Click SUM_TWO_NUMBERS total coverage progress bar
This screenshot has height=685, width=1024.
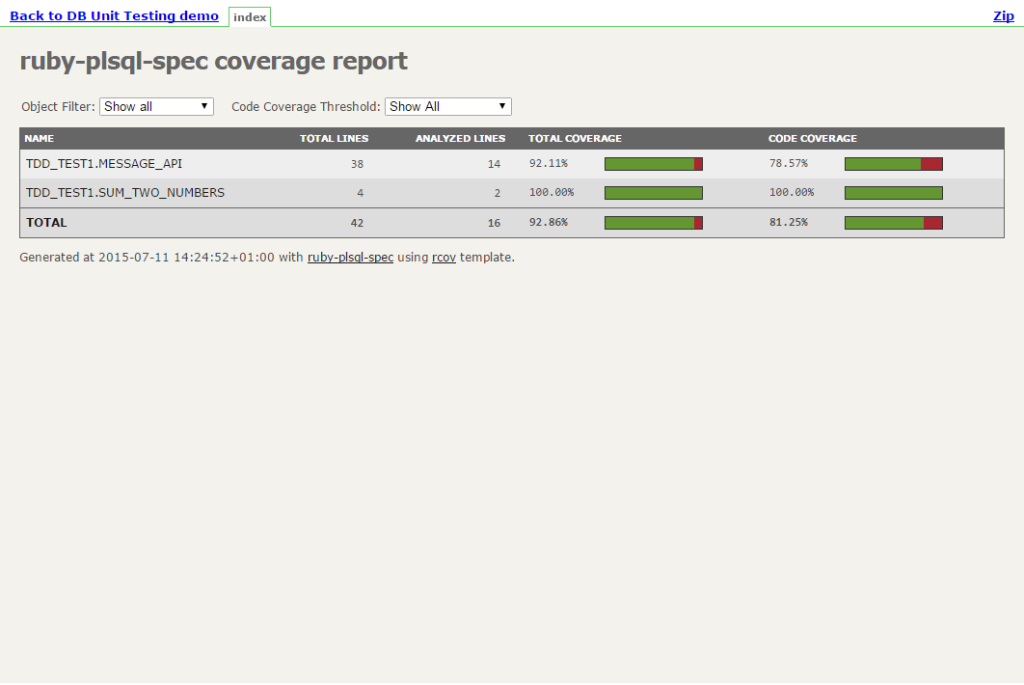(654, 193)
